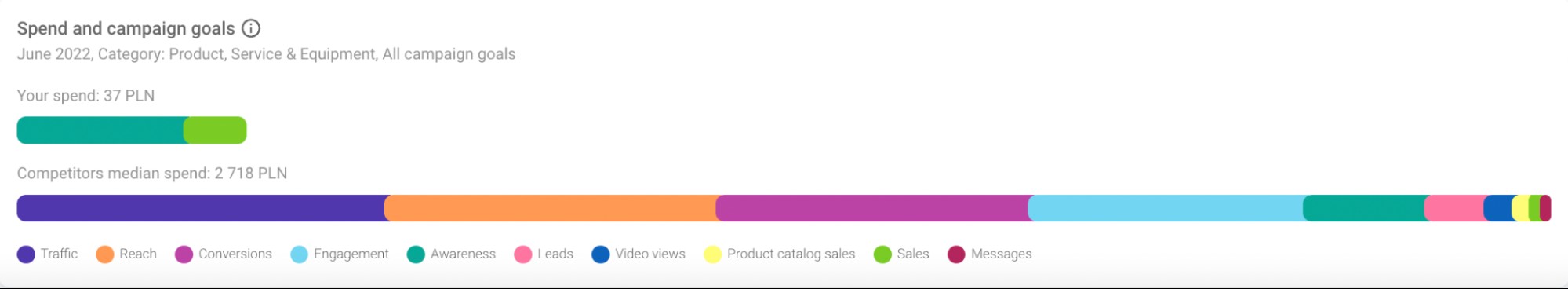Select the pink Leads segment in competitors bar
1568x289 pixels.
[1454, 208]
